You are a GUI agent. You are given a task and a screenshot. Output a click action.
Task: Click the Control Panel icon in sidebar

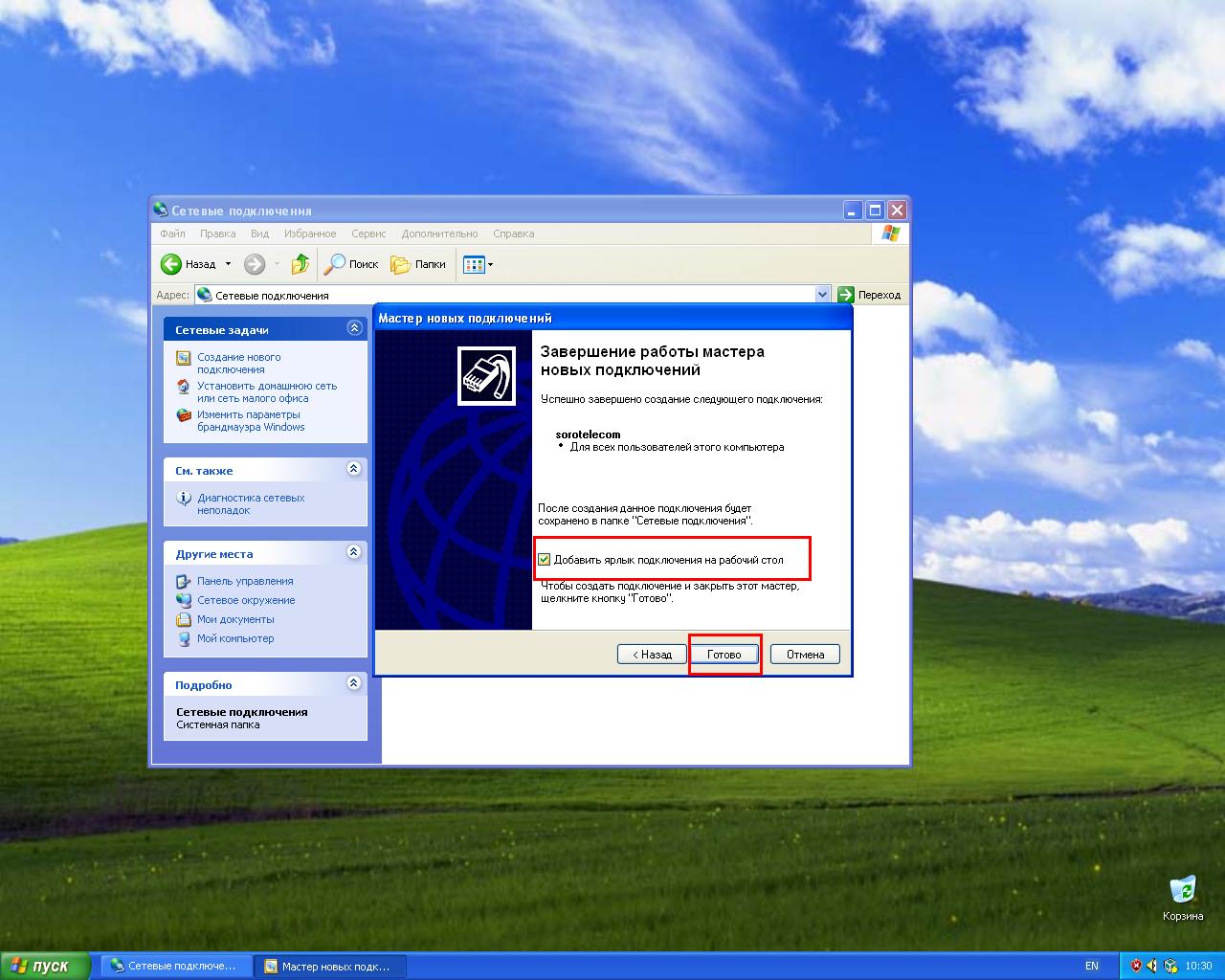point(184,581)
